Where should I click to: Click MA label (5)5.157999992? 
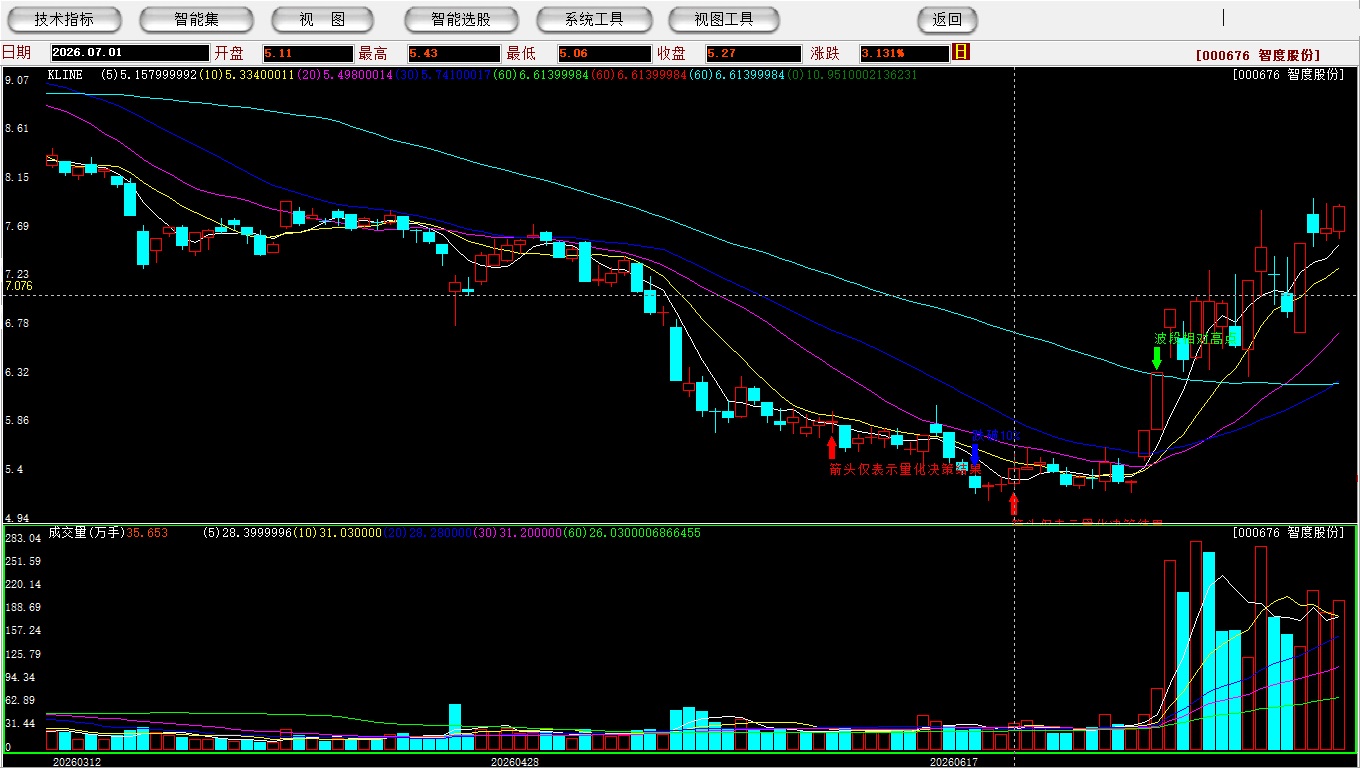148,75
